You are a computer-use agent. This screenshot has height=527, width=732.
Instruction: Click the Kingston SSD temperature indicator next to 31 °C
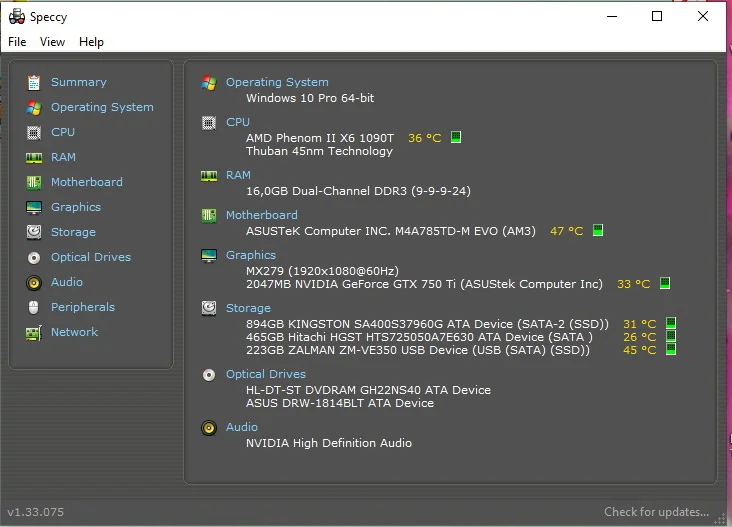click(671, 323)
